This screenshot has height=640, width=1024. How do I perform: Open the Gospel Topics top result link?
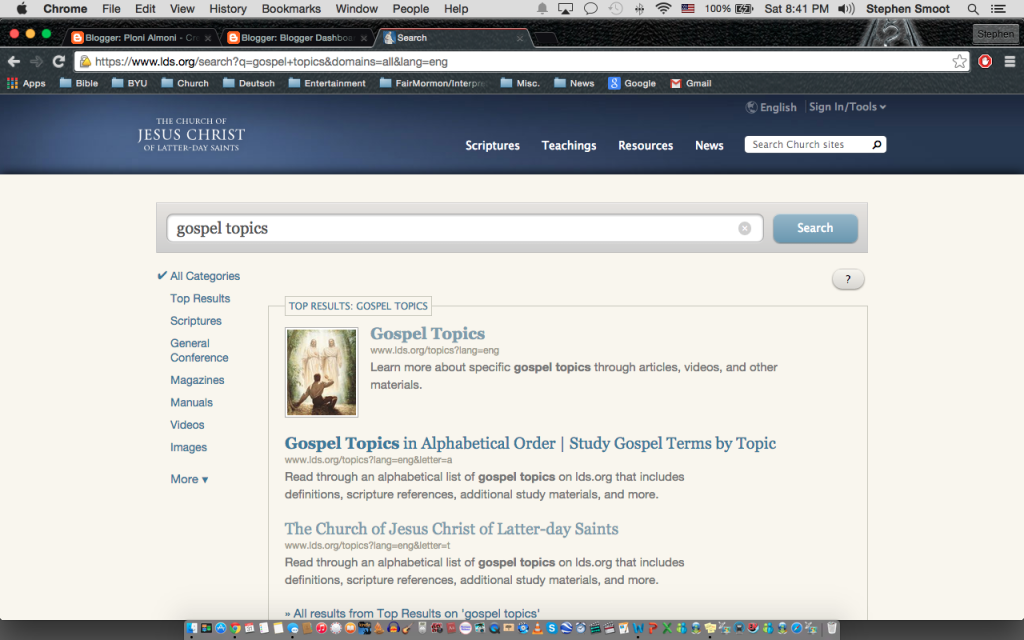(x=427, y=333)
